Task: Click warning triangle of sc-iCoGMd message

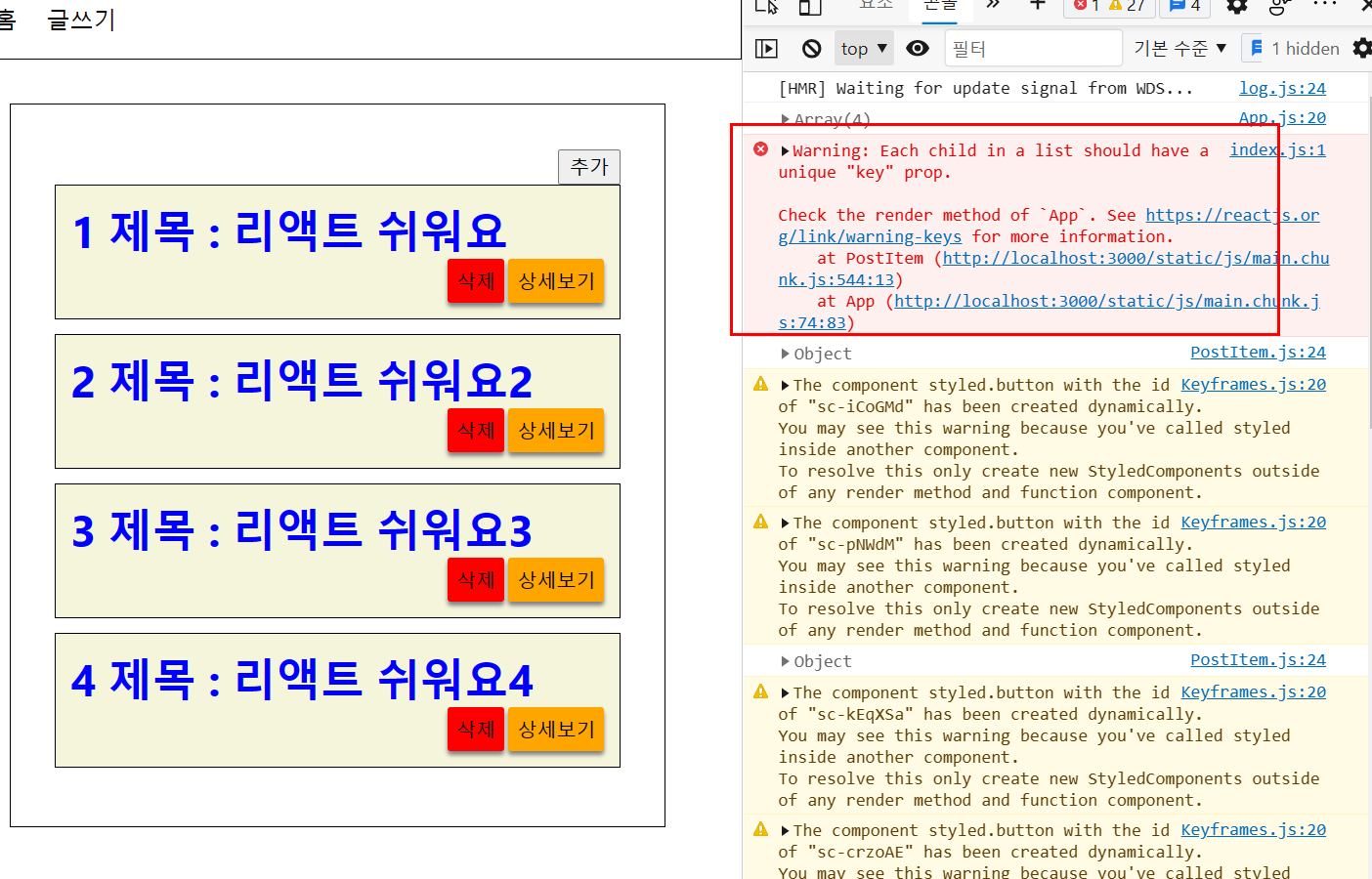Action: (760, 384)
